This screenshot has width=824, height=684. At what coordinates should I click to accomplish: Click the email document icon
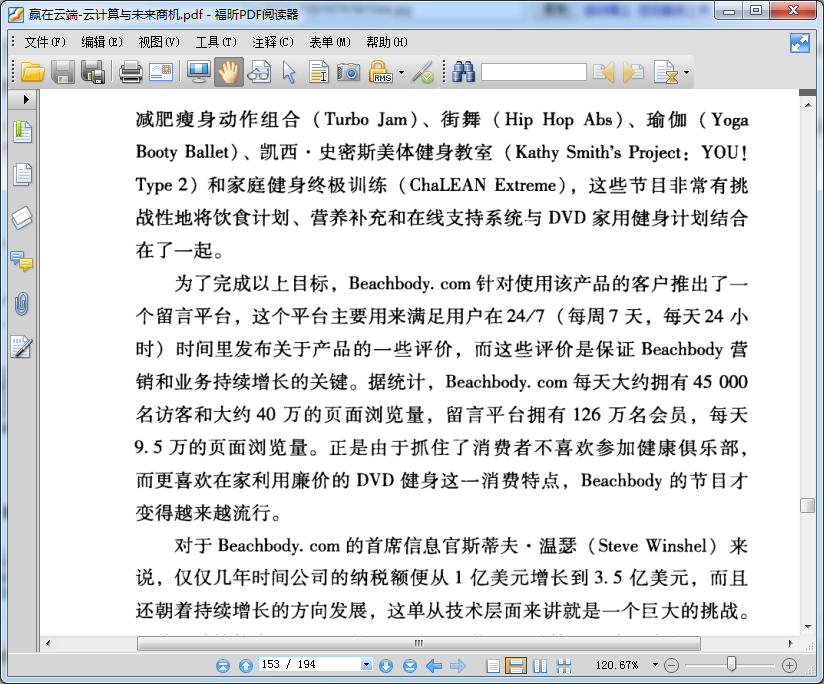click(x=161, y=72)
